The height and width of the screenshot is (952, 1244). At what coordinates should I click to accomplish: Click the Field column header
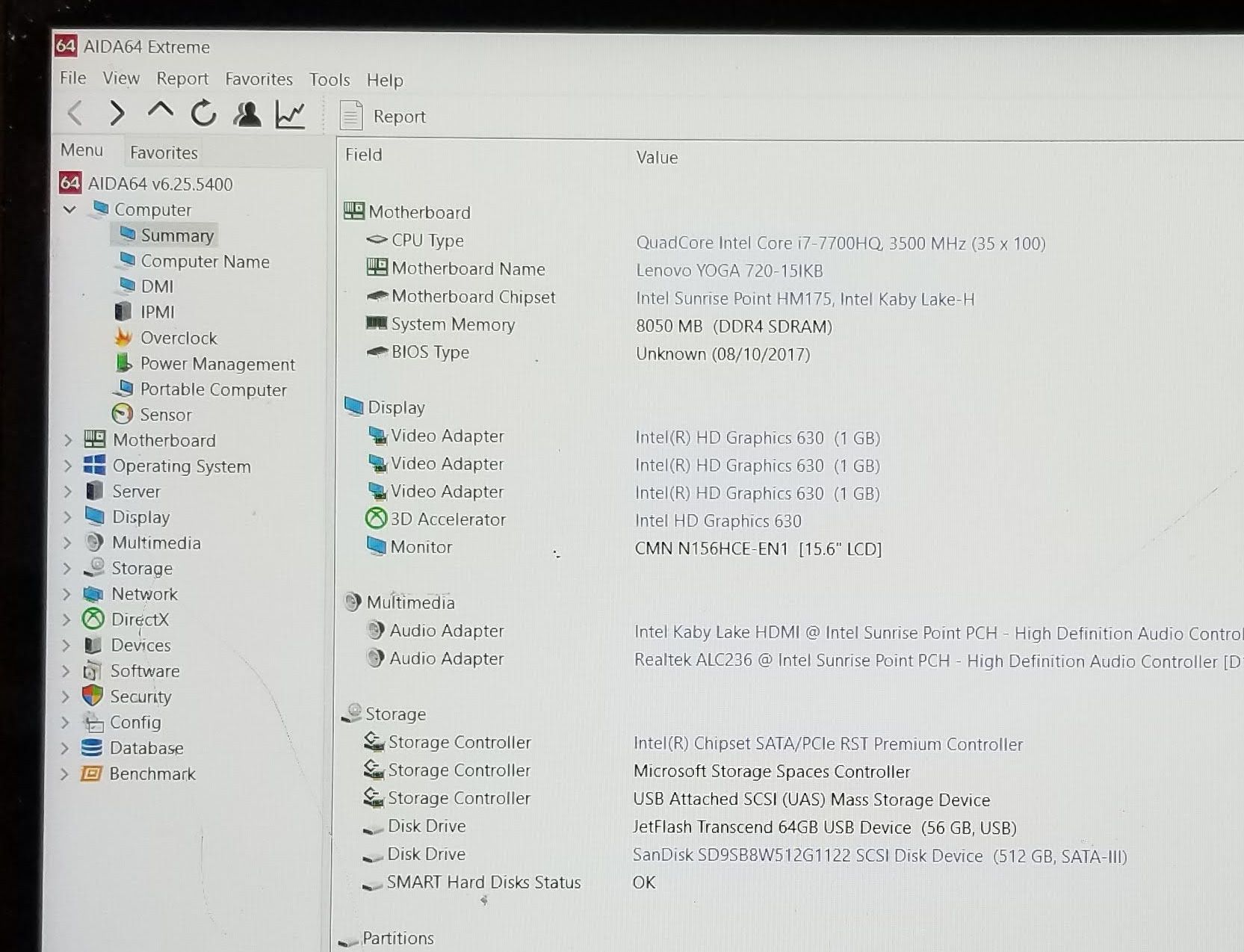click(x=364, y=155)
